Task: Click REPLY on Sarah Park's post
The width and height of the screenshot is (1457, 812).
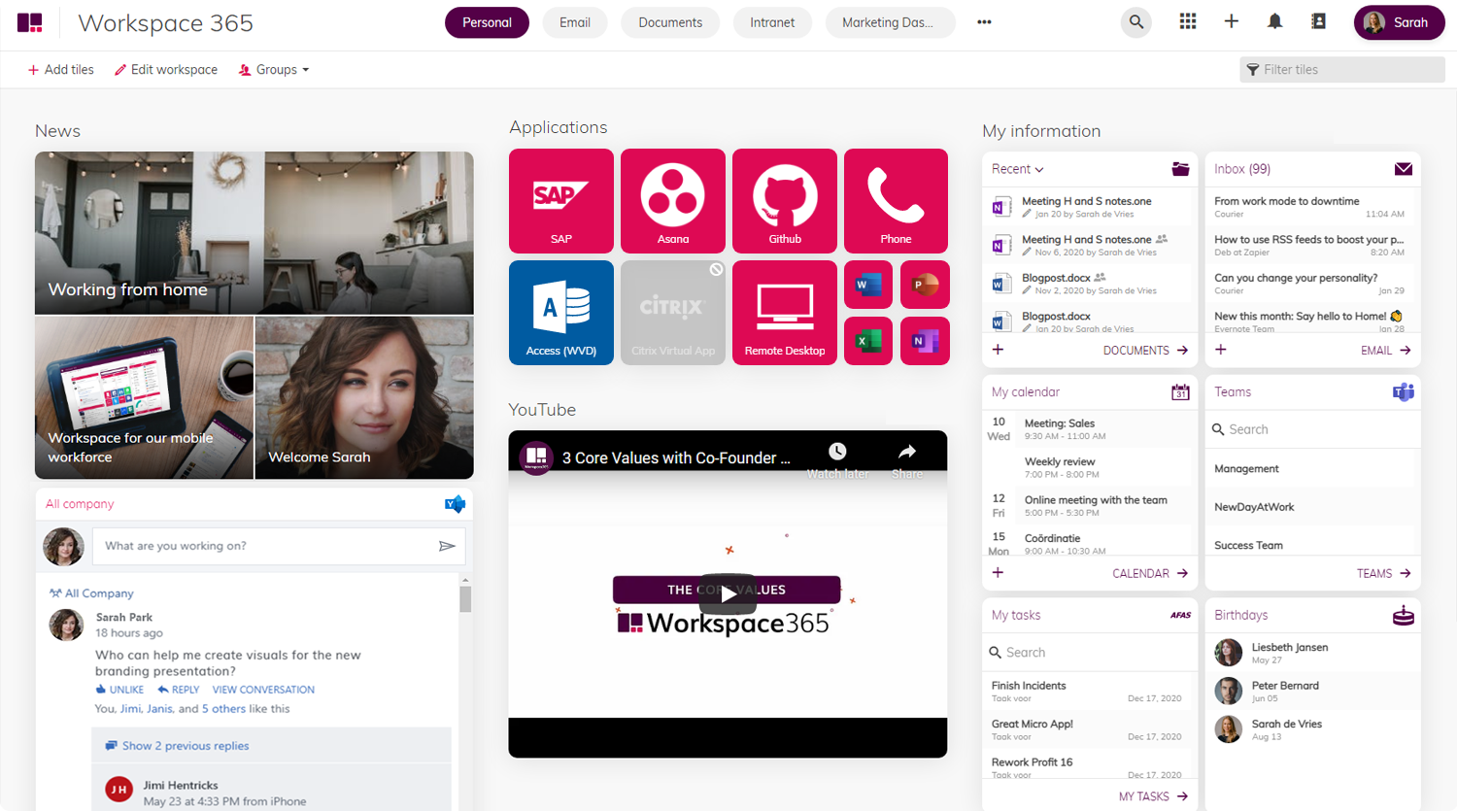Action: [x=179, y=690]
